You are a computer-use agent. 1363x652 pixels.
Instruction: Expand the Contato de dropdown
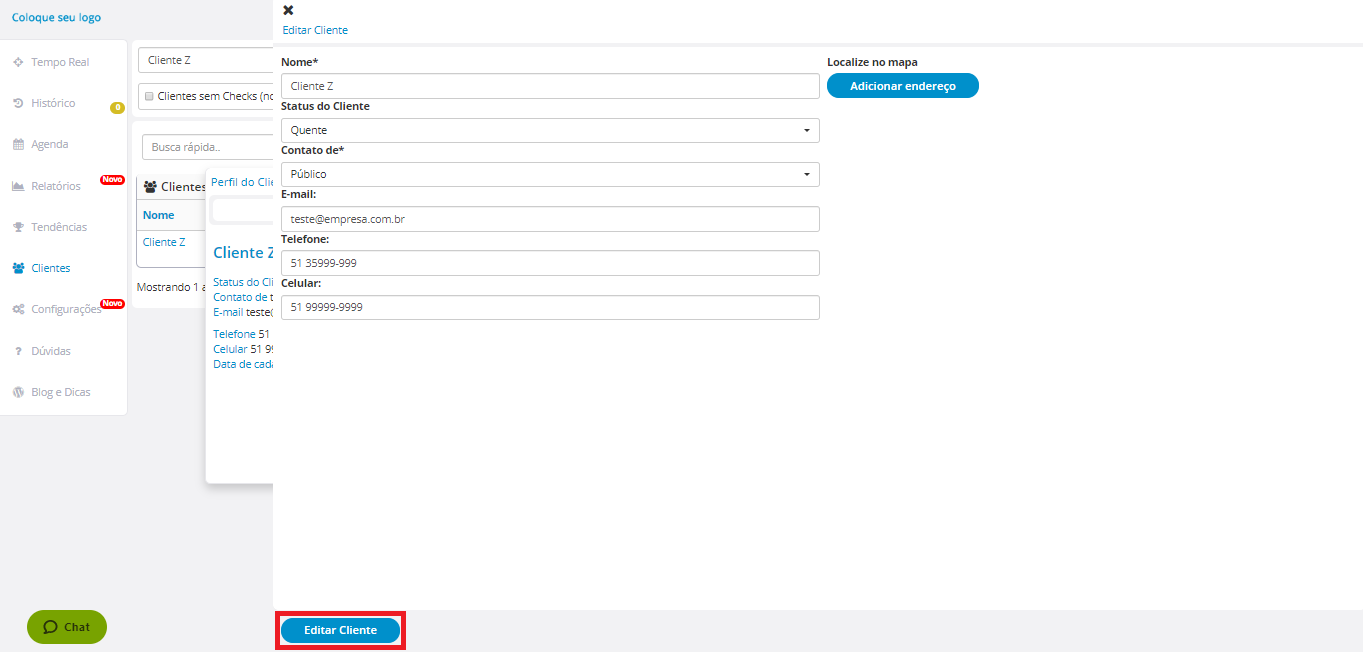[550, 174]
